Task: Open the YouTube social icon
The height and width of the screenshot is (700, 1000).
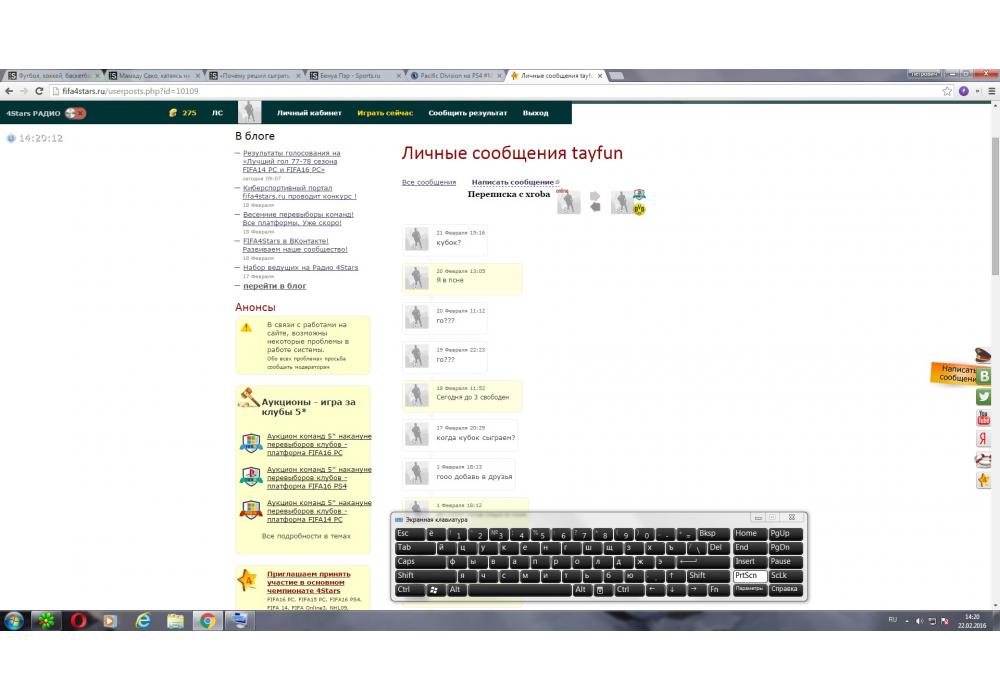Action: pyautogui.click(x=984, y=418)
